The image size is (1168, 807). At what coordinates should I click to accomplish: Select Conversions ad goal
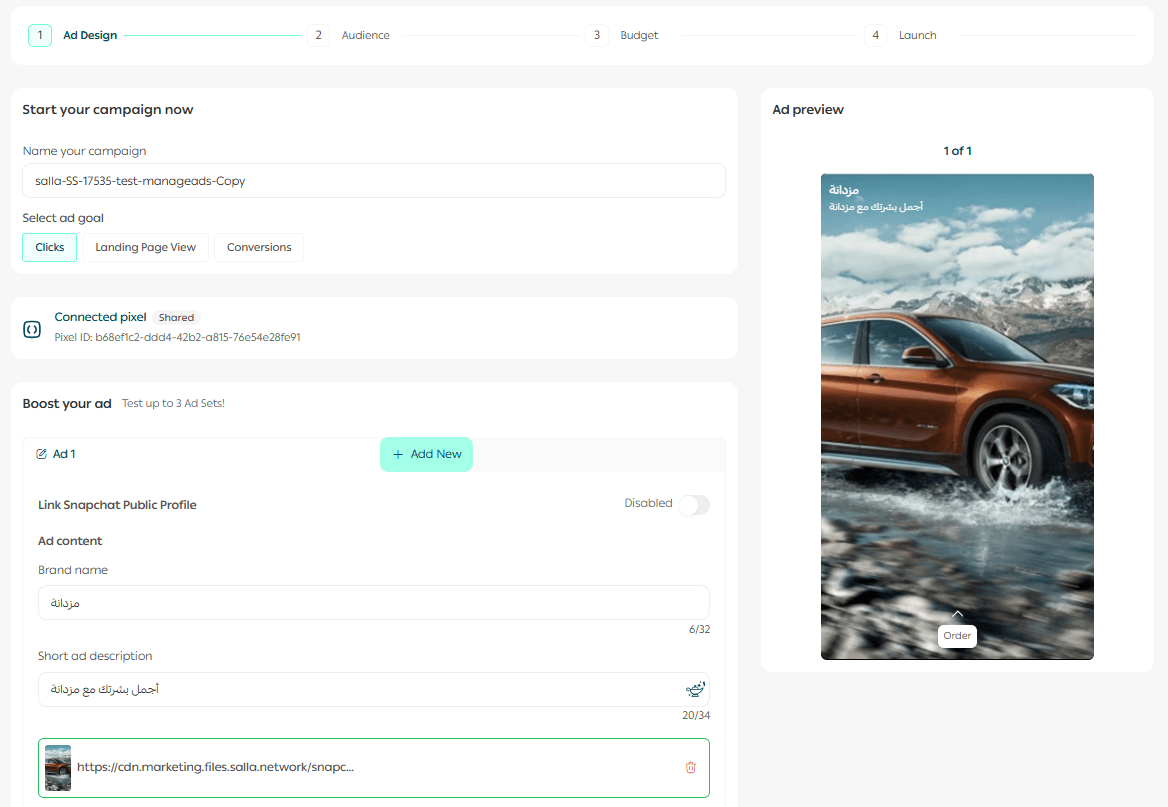259,247
